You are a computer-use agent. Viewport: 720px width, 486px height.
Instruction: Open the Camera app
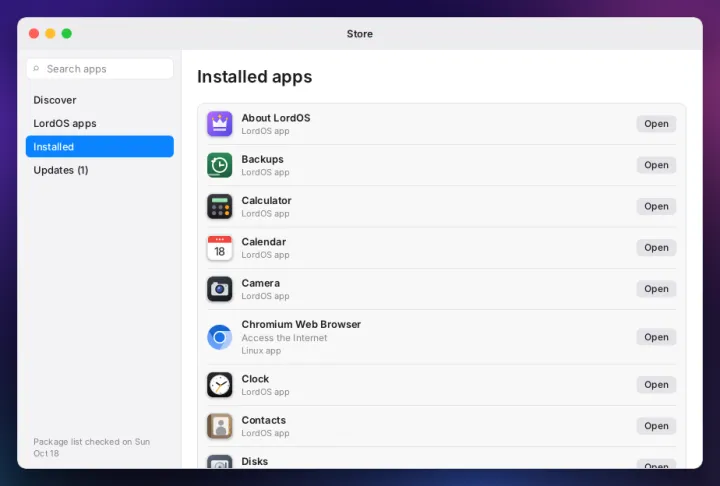pyautogui.click(x=656, y=289)
